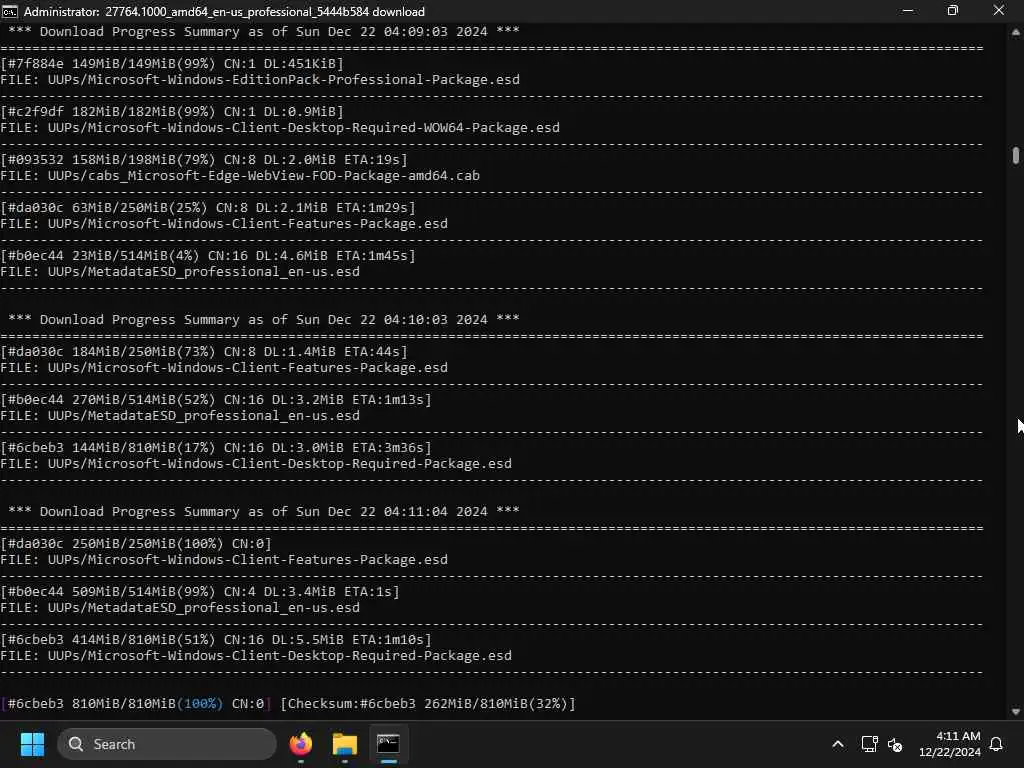The image size is (1024, 768).
Task: Click the #da030c 63MiB/250MiB(25%) line
Action: [x=208, y=208]
